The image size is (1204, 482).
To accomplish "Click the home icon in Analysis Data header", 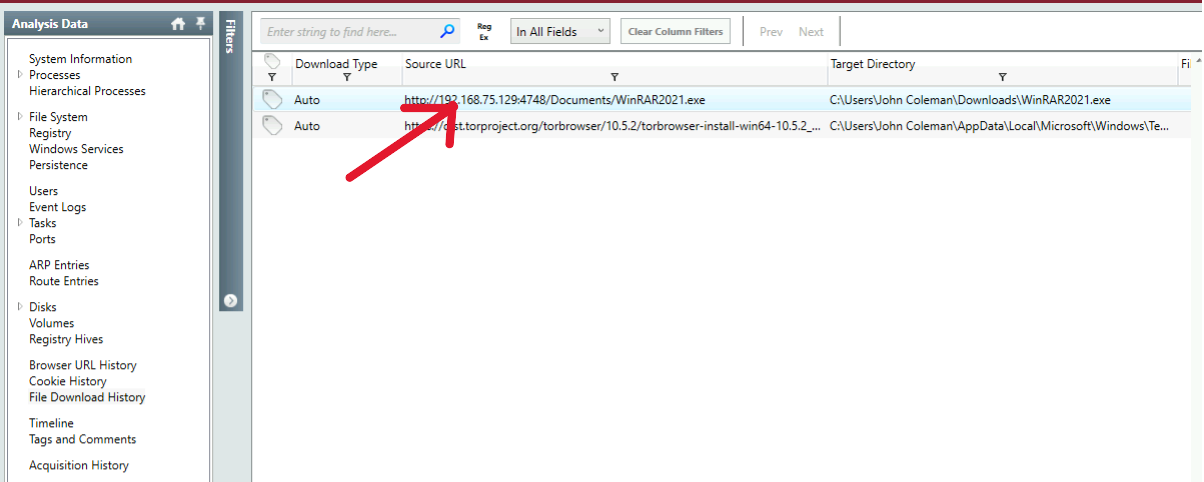I will point(178,24).
